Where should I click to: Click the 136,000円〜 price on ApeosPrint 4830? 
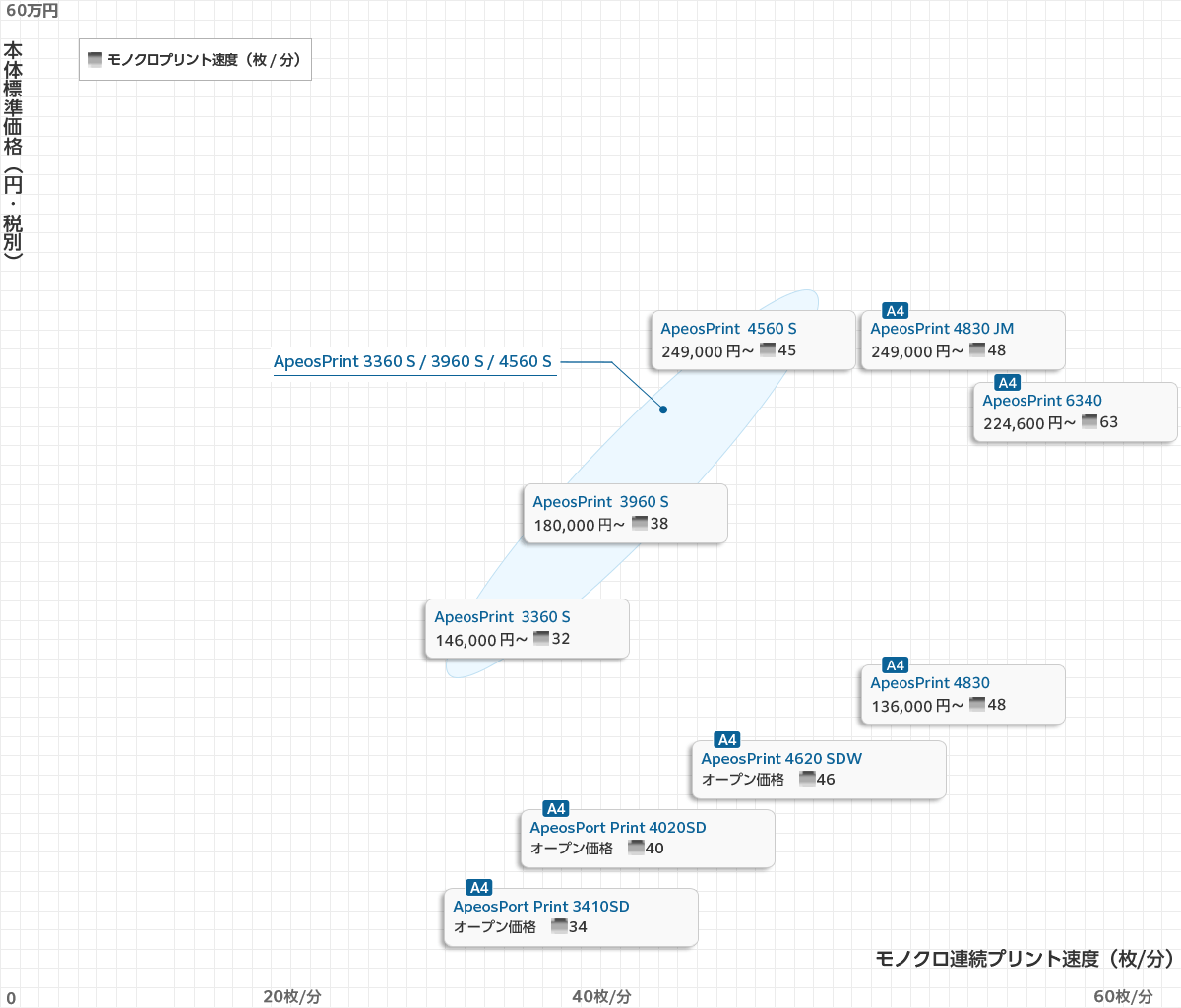point(917,706)
